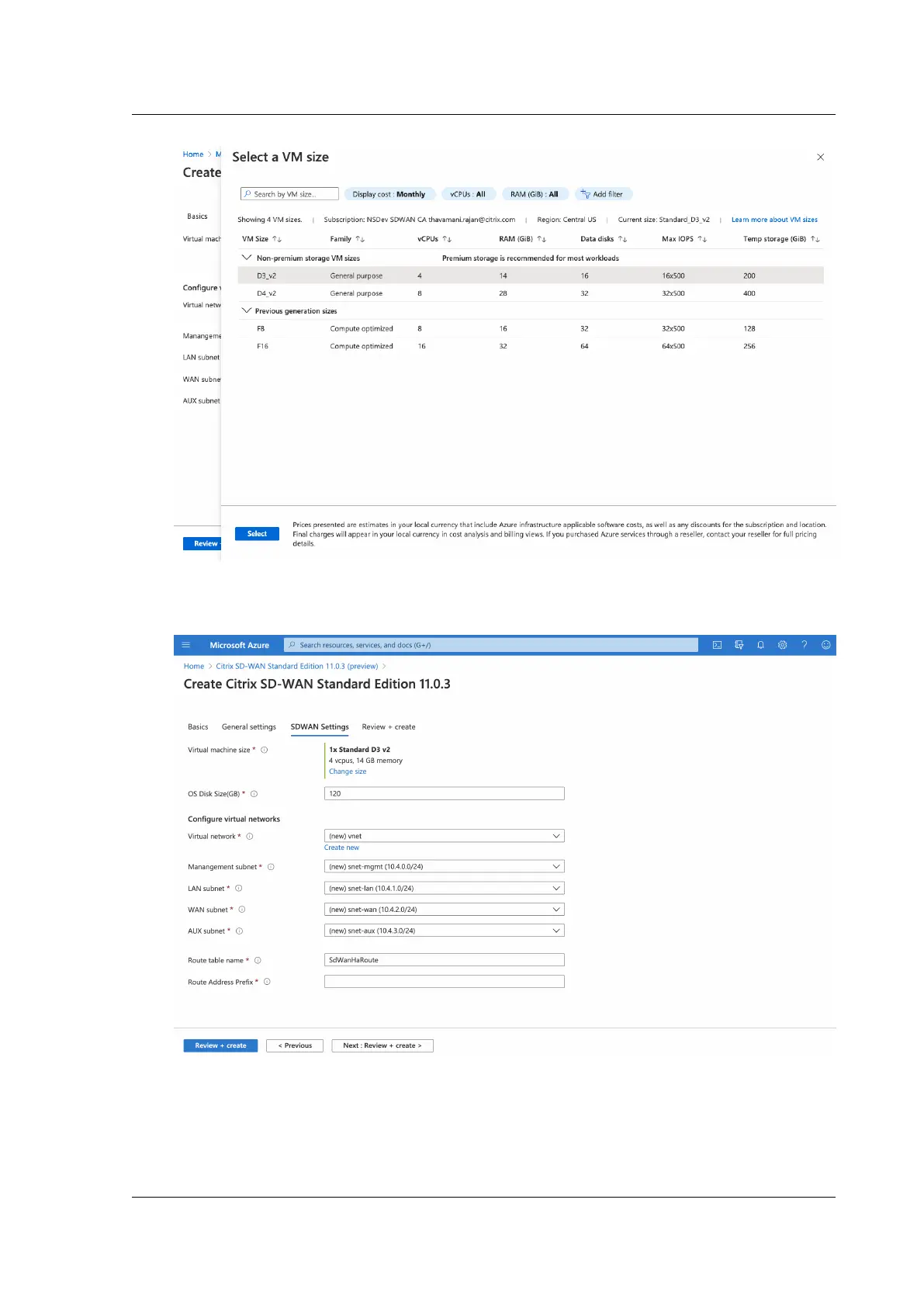Open the Virtual network dropdown
Viewport: 924px width, 1307px height.
(444, 836)
